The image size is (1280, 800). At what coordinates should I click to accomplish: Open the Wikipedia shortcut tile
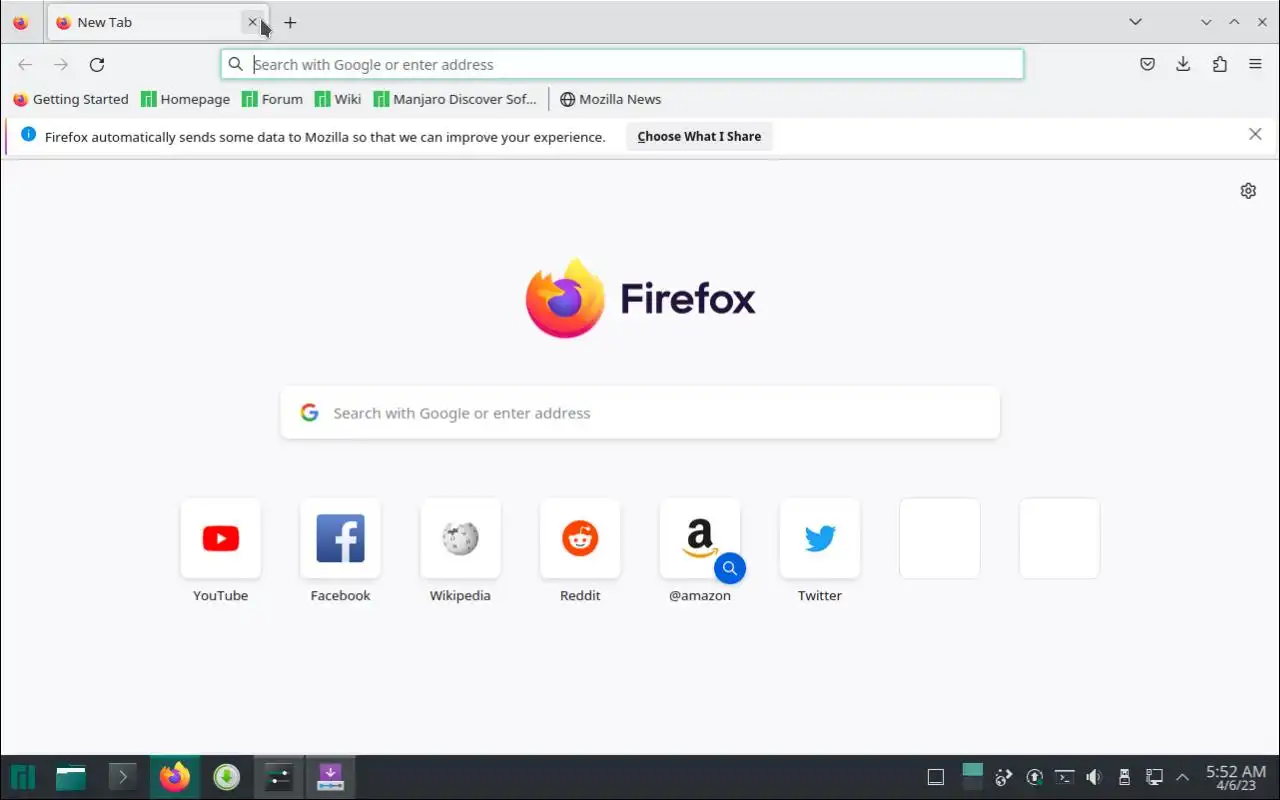(x=460, y=538)
